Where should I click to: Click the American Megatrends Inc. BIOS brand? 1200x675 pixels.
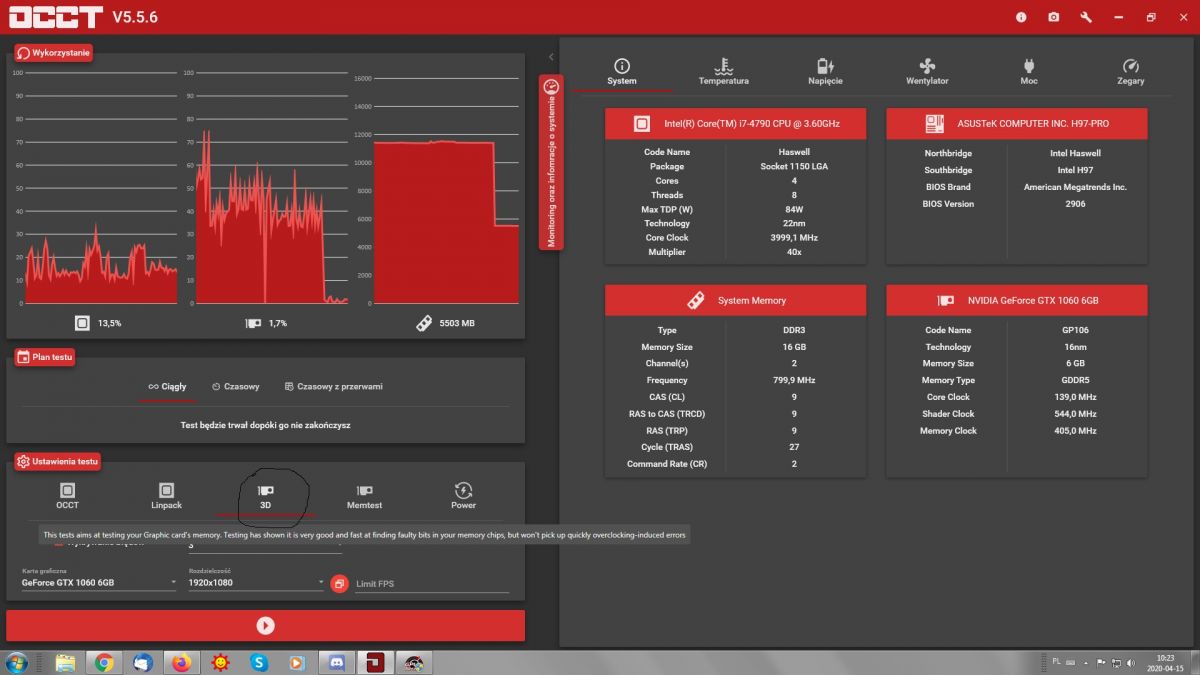pos(1075,187)
